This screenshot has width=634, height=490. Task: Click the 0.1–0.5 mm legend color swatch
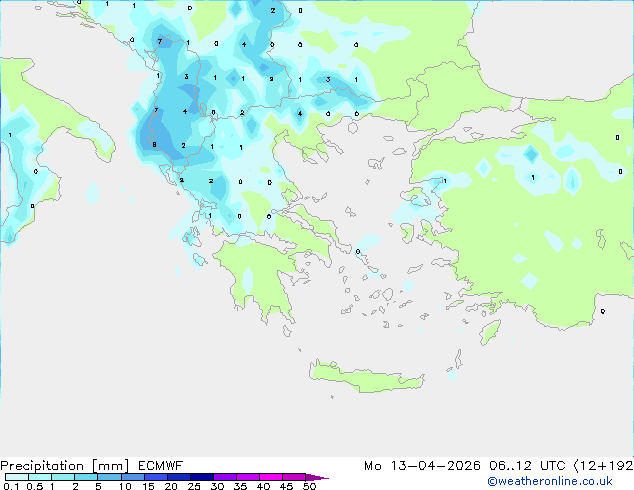tap(17, 477)
